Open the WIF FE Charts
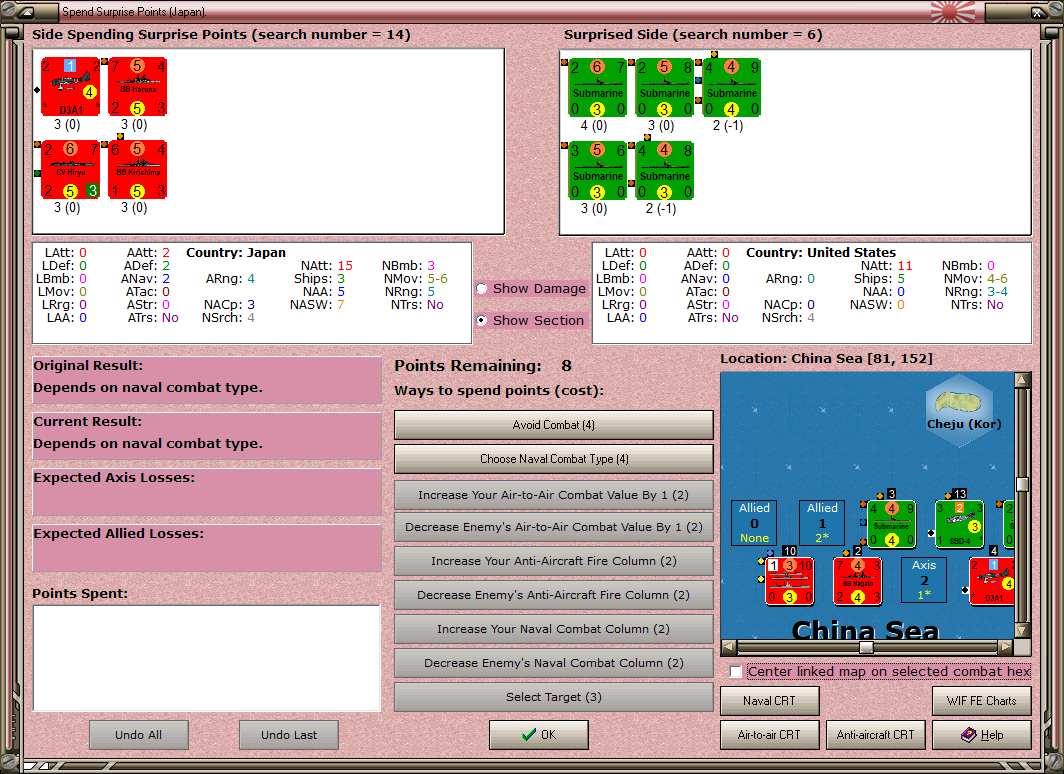 pos(982,701)
